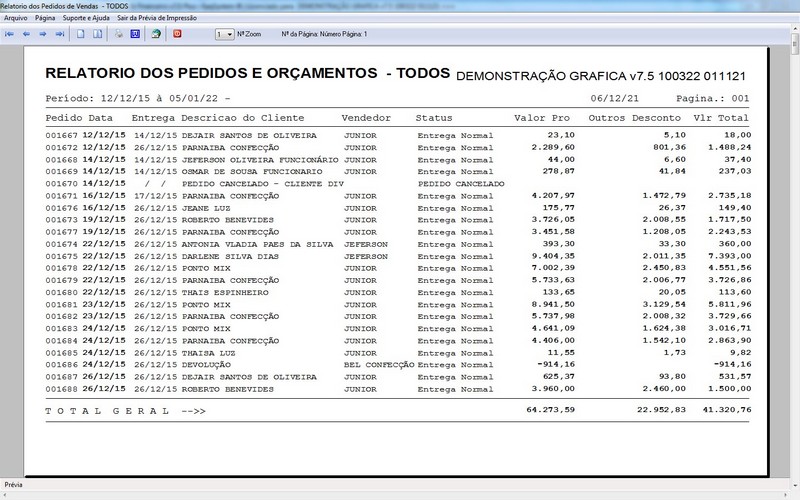Viewport: 800px width, 500px height.
Task: Click the previous page arrow icon
Action: click(x=27, y=34)
